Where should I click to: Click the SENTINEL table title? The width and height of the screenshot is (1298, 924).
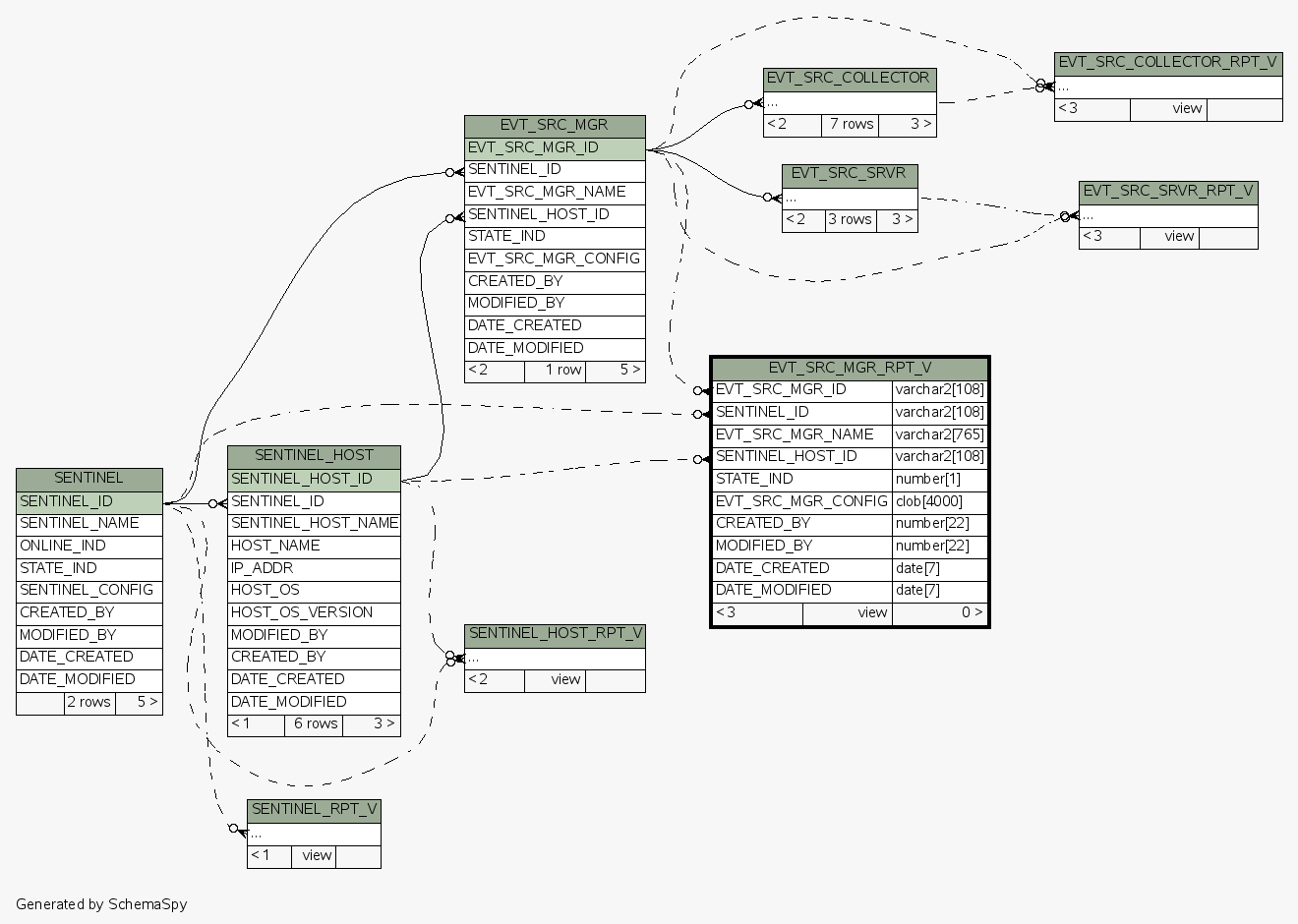point(88,479)
